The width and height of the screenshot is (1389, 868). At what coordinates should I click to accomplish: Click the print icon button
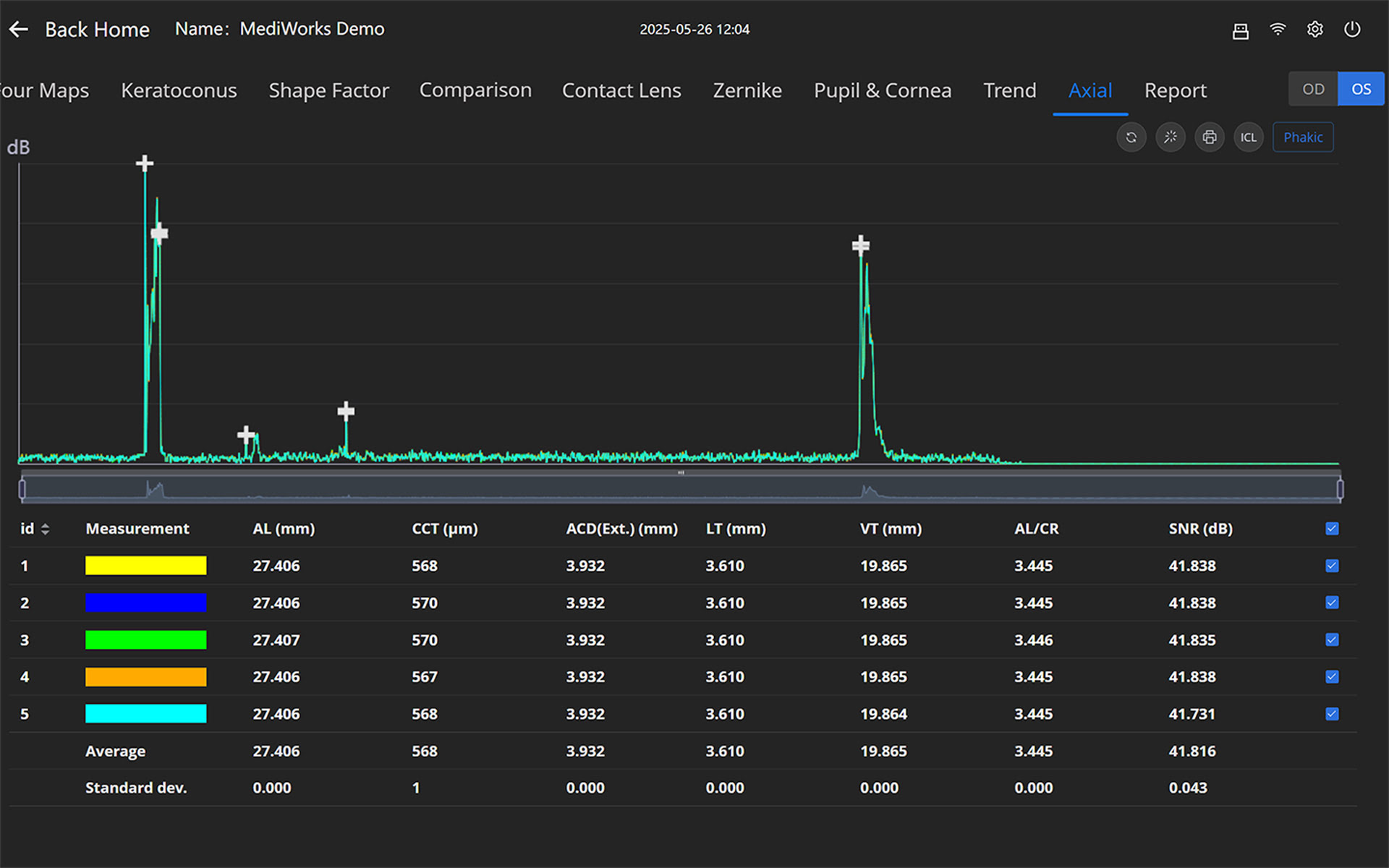1210,137
